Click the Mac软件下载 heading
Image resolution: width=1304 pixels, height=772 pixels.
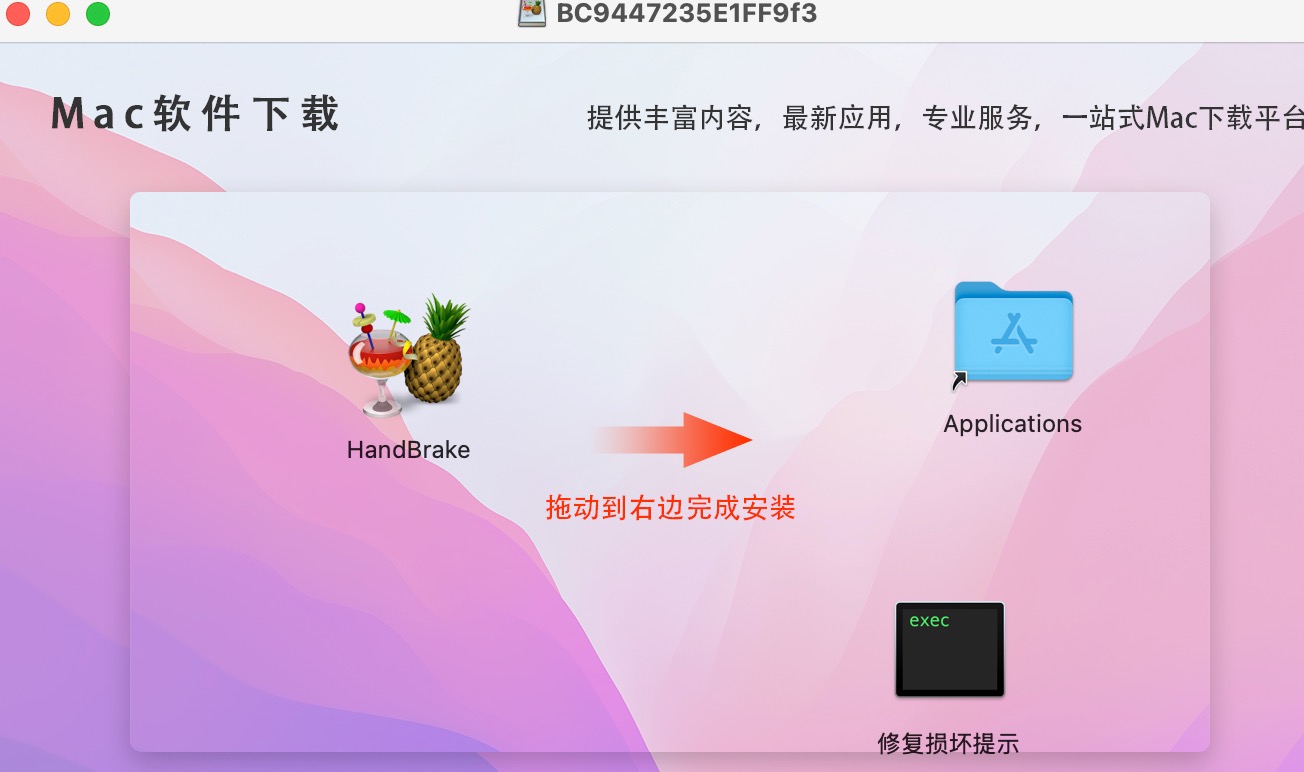[196, 115]
